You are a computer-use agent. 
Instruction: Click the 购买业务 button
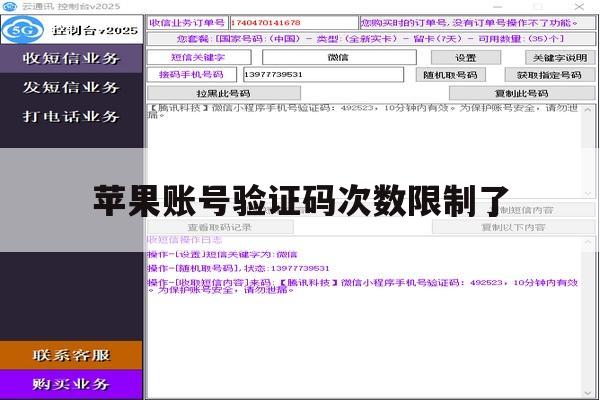[x=71, y=384]
